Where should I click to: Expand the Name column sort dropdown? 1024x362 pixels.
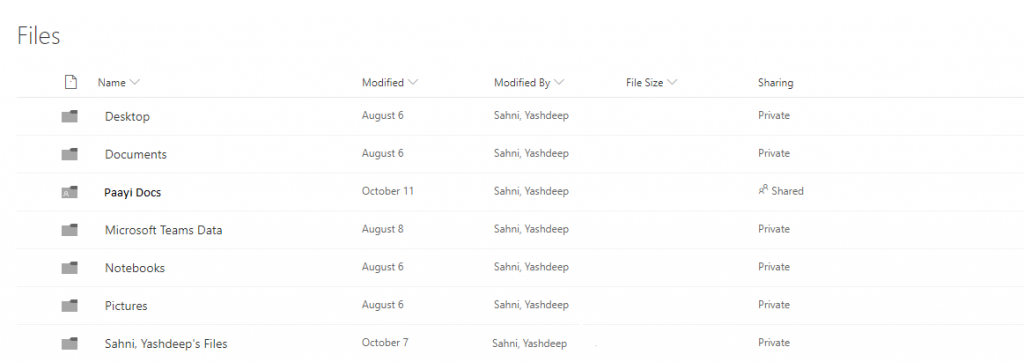coord(135,82)
